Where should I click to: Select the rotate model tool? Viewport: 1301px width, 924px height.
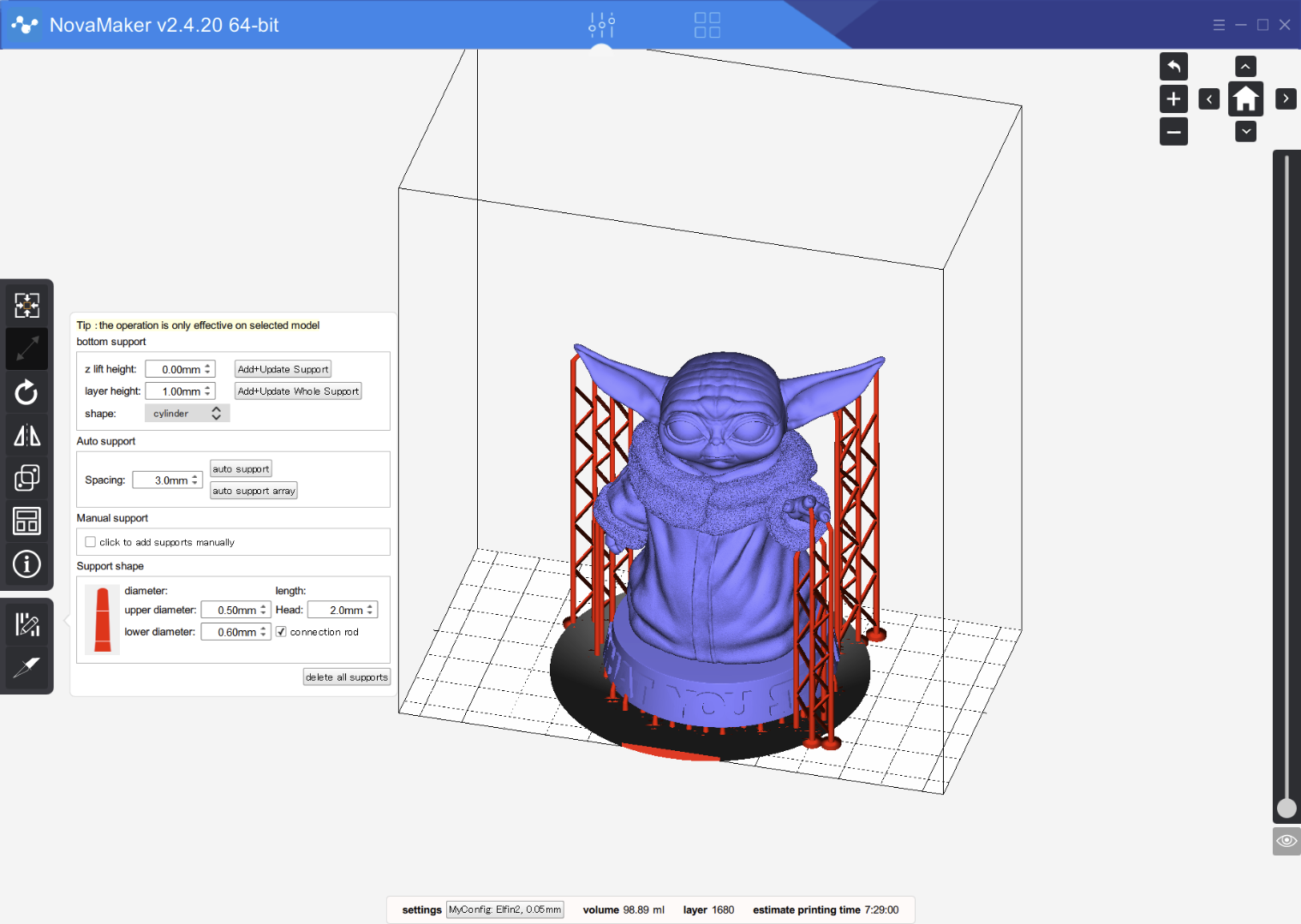(x=27, y=392)
